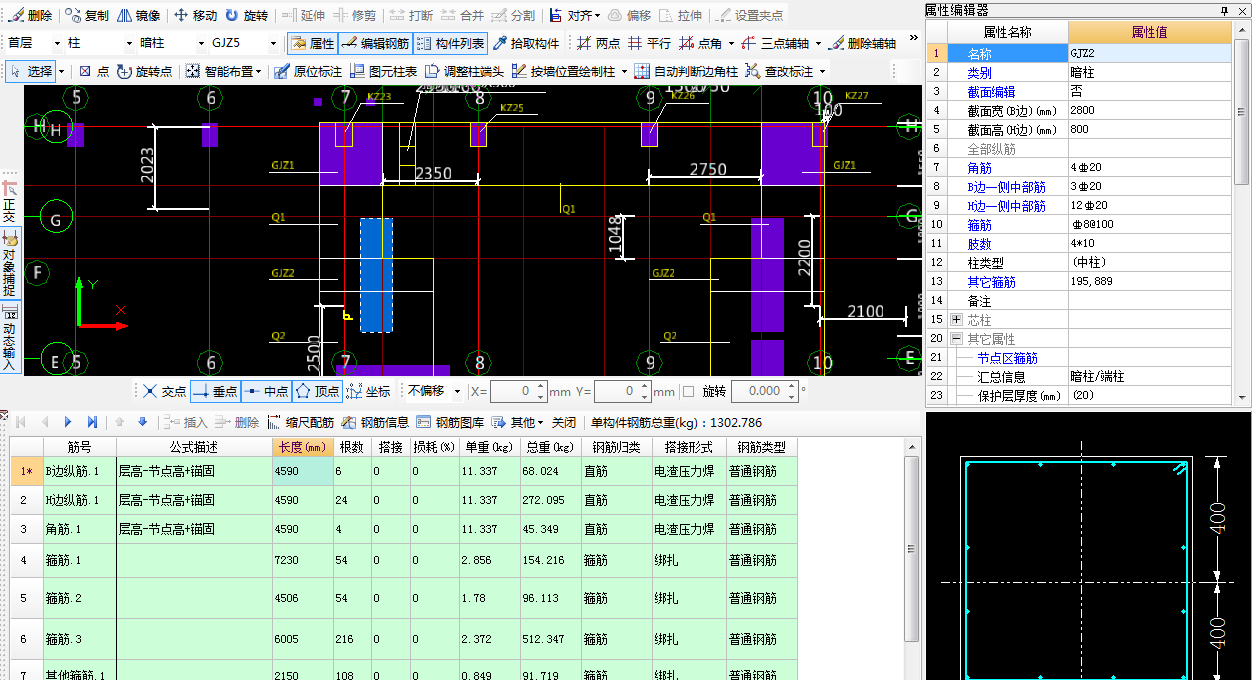Click 自动判断边角柱 tool
This screenshot has height=680, width=1252.
tap(686, 71)
